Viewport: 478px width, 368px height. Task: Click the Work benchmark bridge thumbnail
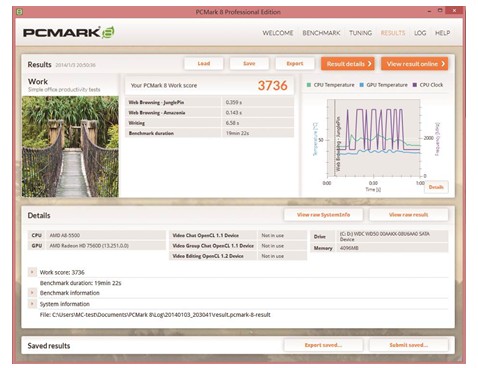pyautogui.click(x=70, y=147)
